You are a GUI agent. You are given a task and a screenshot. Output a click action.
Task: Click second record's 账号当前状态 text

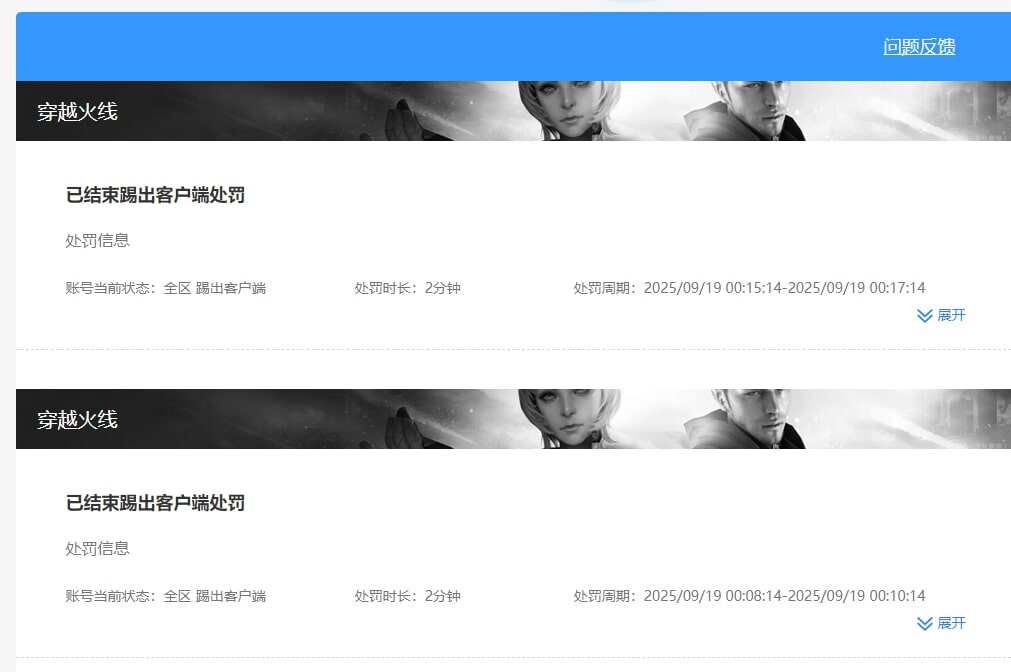(166, 596)
